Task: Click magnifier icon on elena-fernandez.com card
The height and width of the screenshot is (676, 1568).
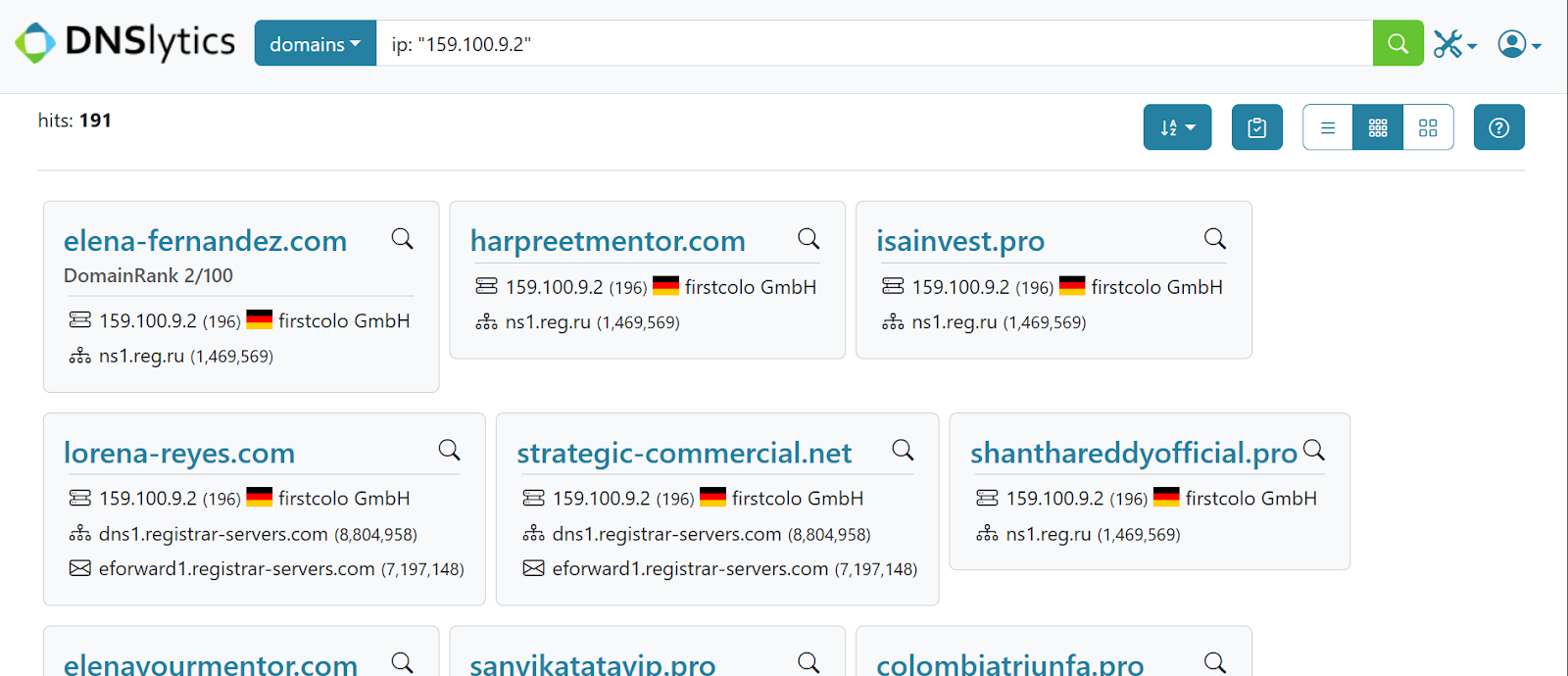Action: (x=402, y=238)
